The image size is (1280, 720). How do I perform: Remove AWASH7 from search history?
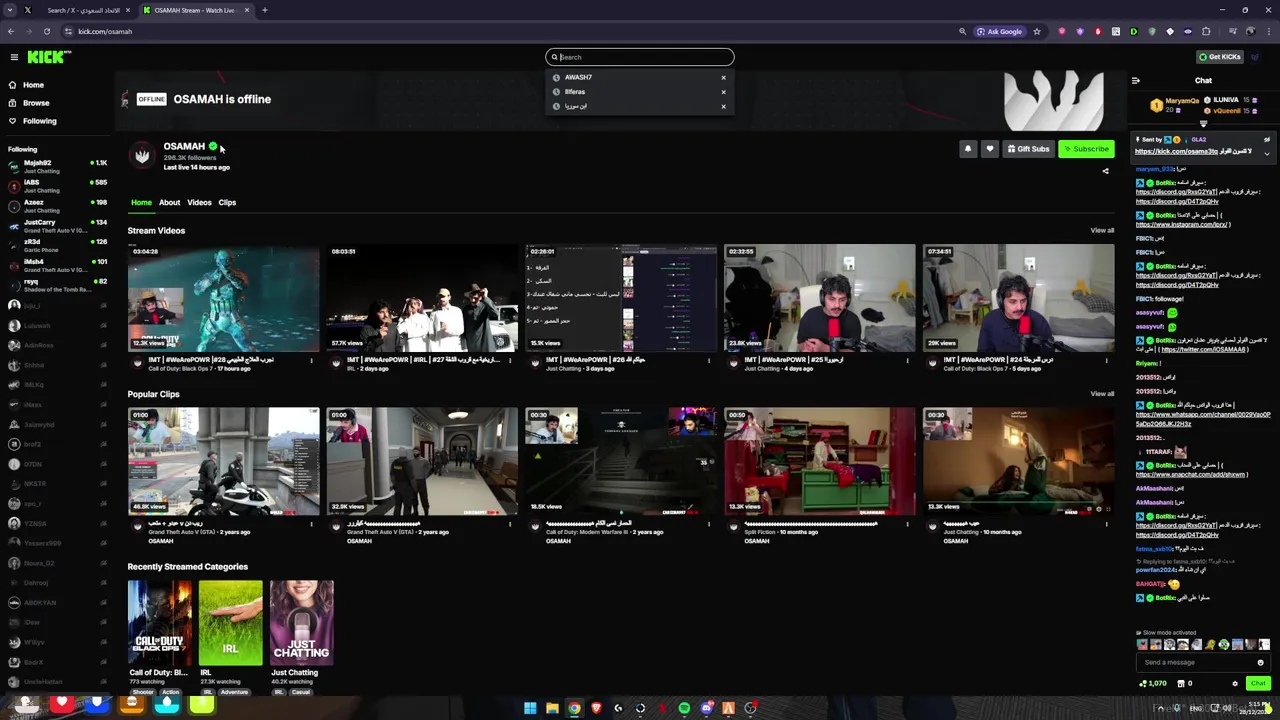pos(723,77)
